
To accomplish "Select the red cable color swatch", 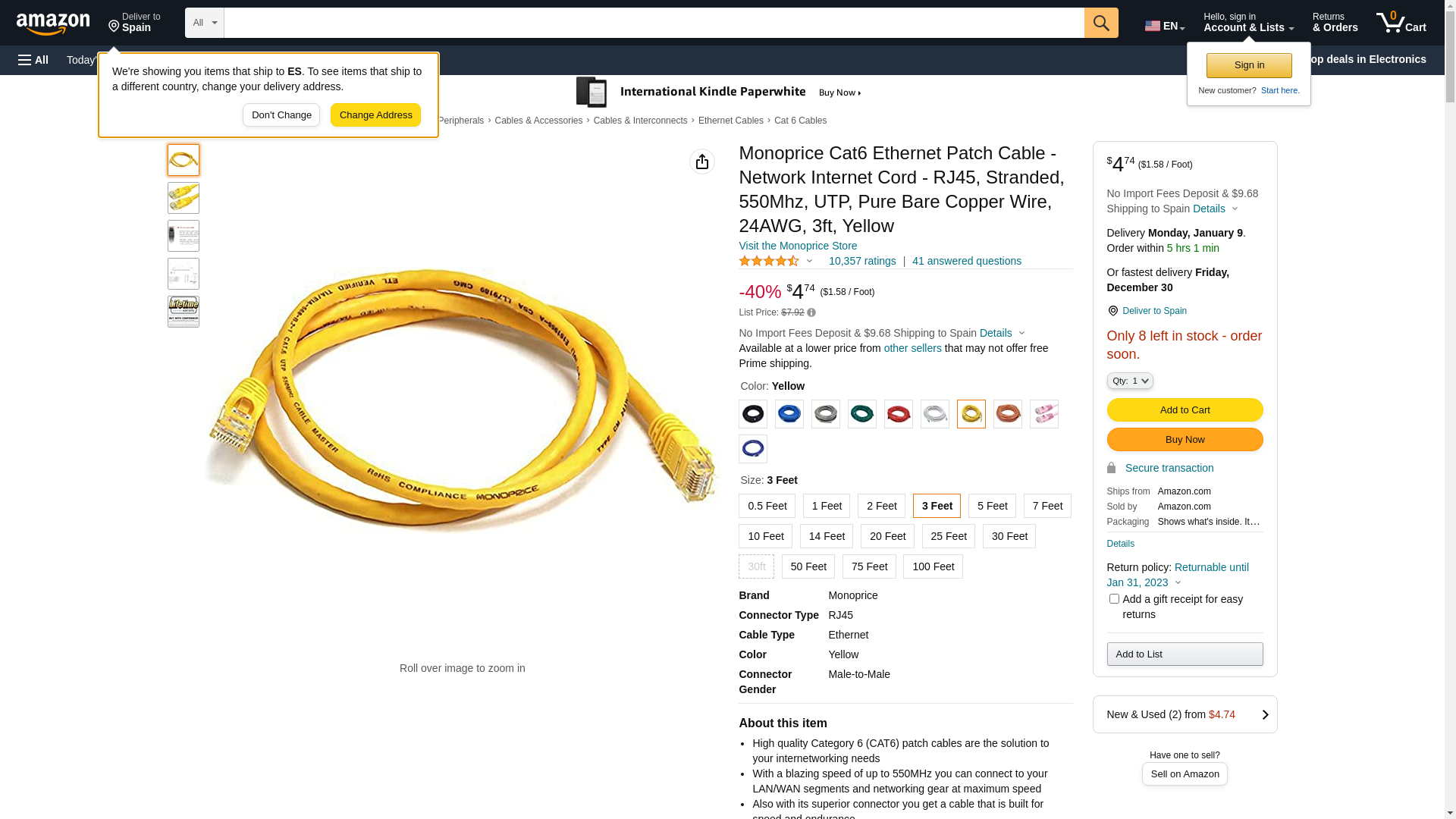I will tap(899, 414).
